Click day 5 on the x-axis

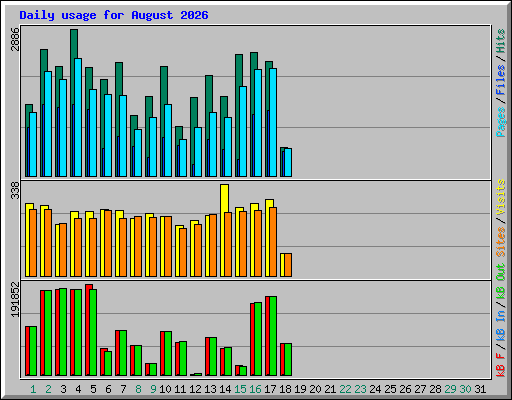93,389
